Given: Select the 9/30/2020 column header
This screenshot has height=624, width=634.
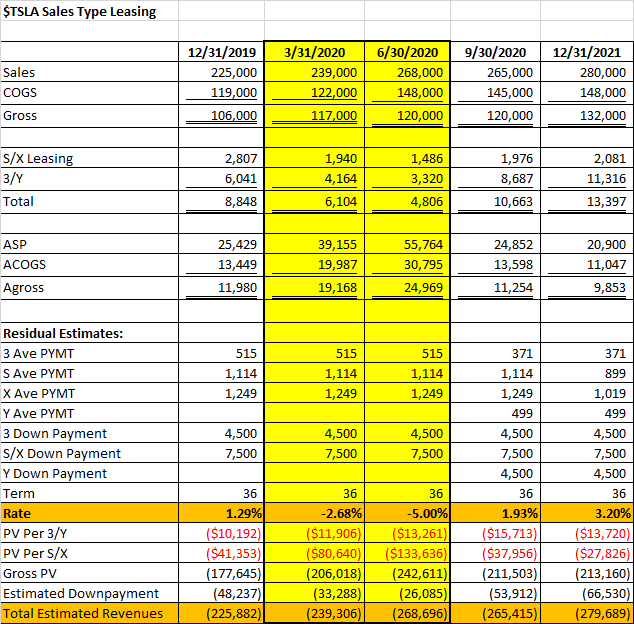Looking at the screenshot, I should [x=495, y=52].
